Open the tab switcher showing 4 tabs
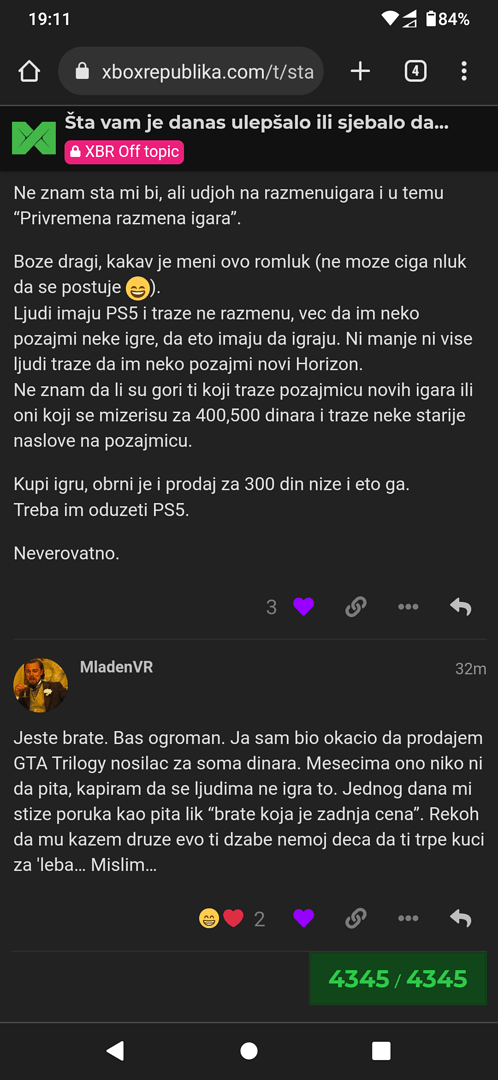Viewport: 498px width, 1080px height. tap(415, 71)
